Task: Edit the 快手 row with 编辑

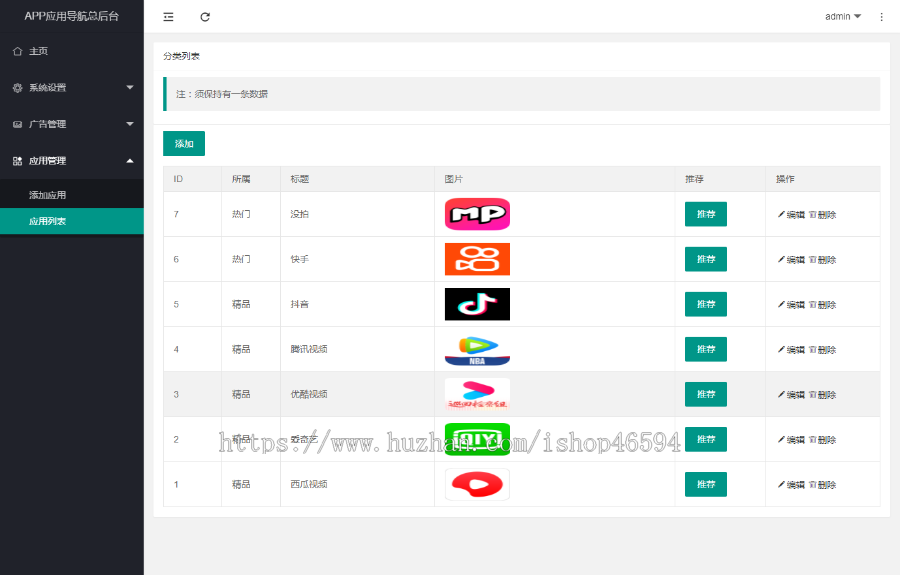Action: (x=791, y=259)
